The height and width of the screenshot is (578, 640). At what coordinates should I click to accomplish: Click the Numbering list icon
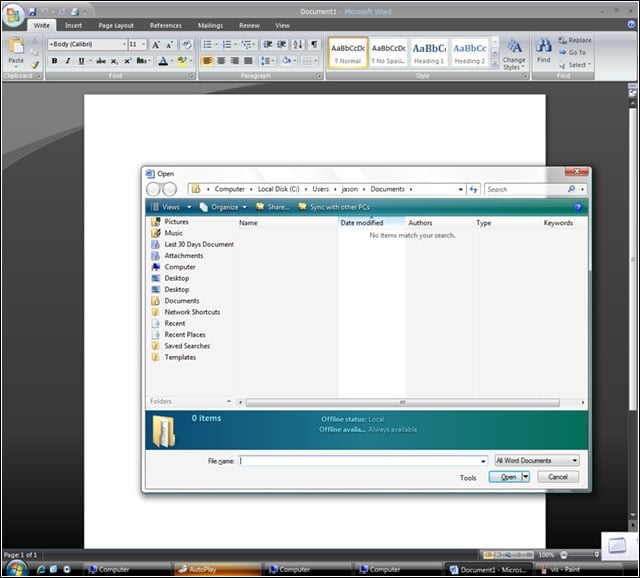(x=227, y=44)
